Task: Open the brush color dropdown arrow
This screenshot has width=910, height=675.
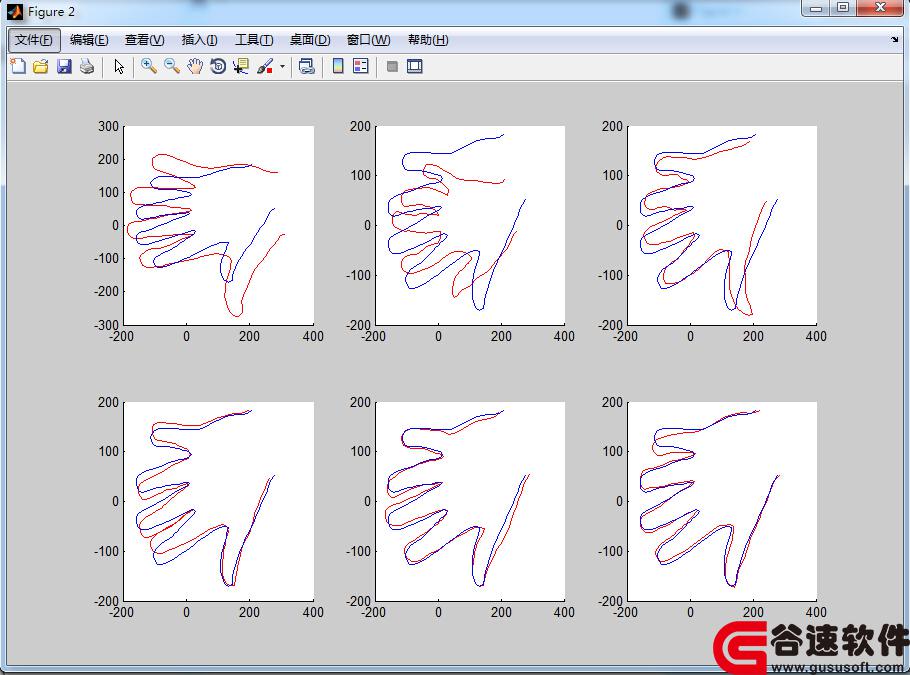Action: point(282,66)
